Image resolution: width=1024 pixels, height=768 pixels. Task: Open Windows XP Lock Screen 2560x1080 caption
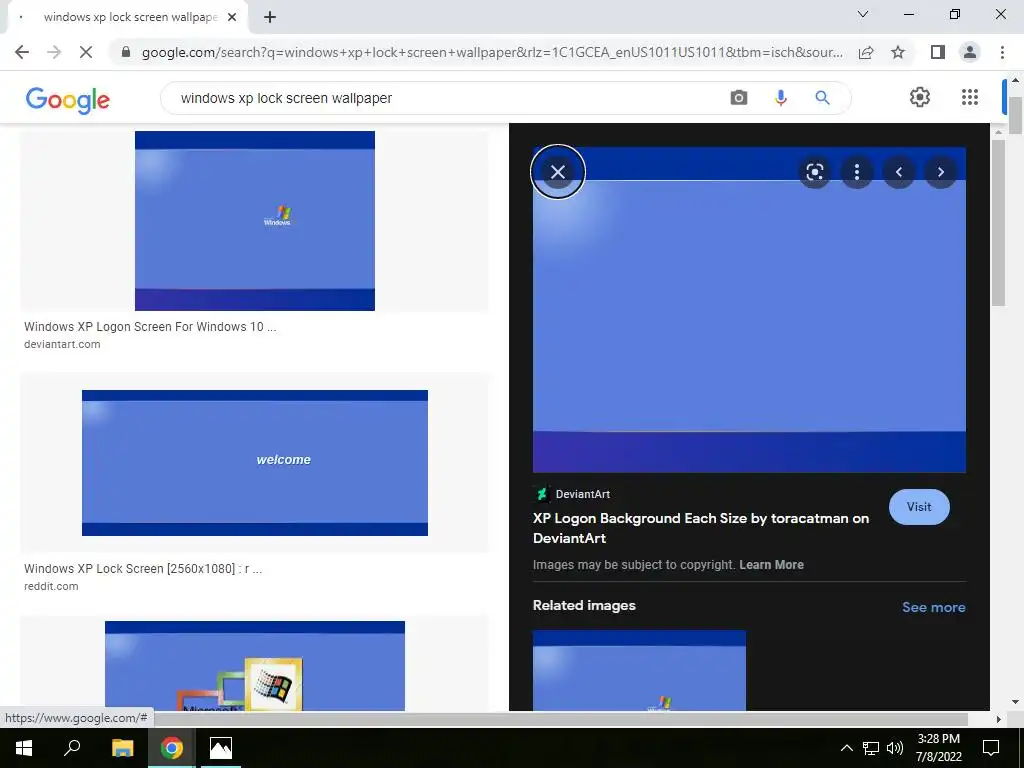pos(143,569)
